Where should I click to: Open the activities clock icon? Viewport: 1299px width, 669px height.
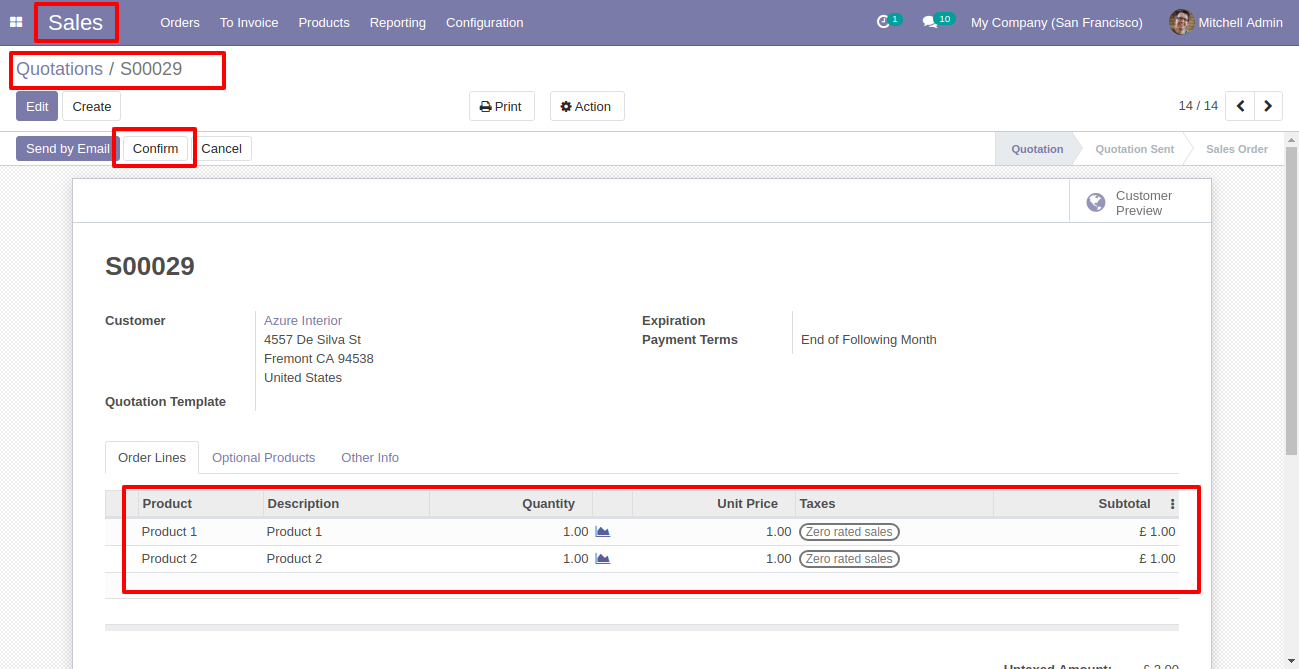click(883, 22)
